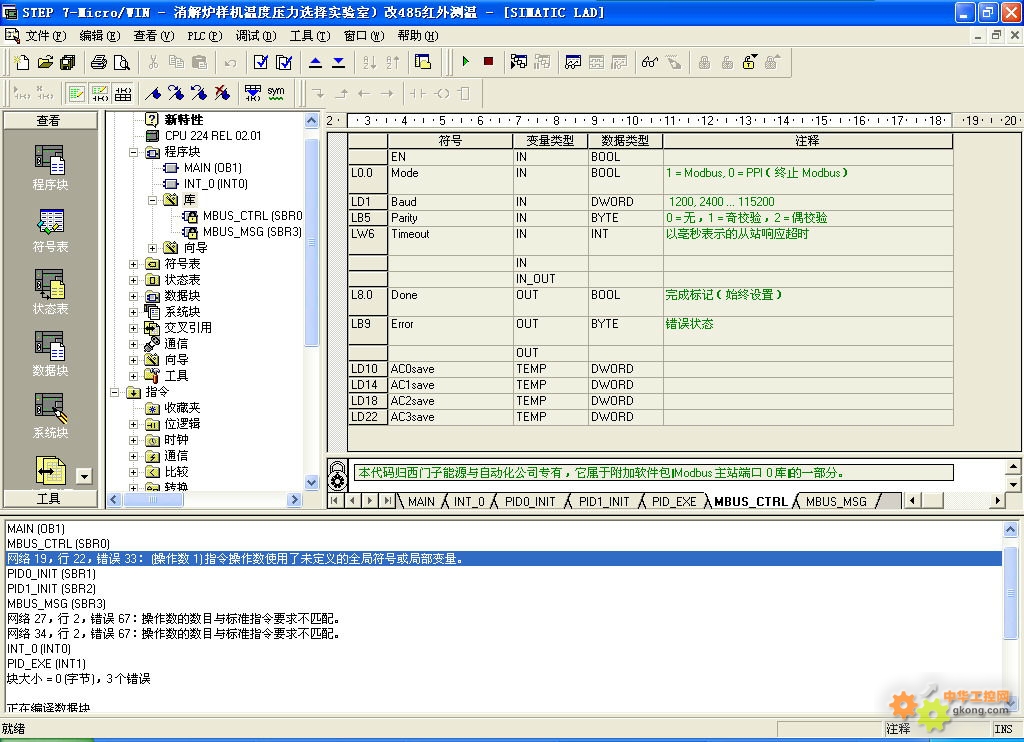Collapse the 库 tree node
Screen dimensions: 1024x742
click(152, 200)
